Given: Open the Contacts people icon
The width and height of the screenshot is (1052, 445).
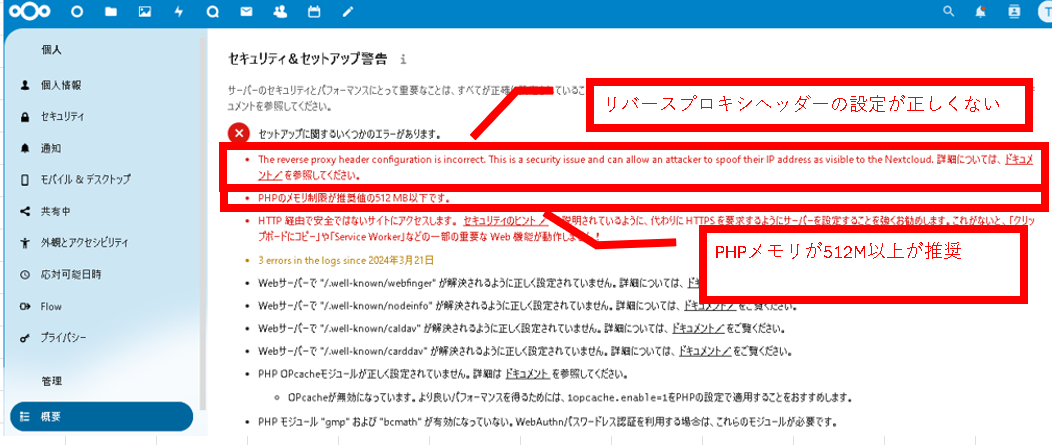Looking at the screenshot, I should (x=280, y=13).
